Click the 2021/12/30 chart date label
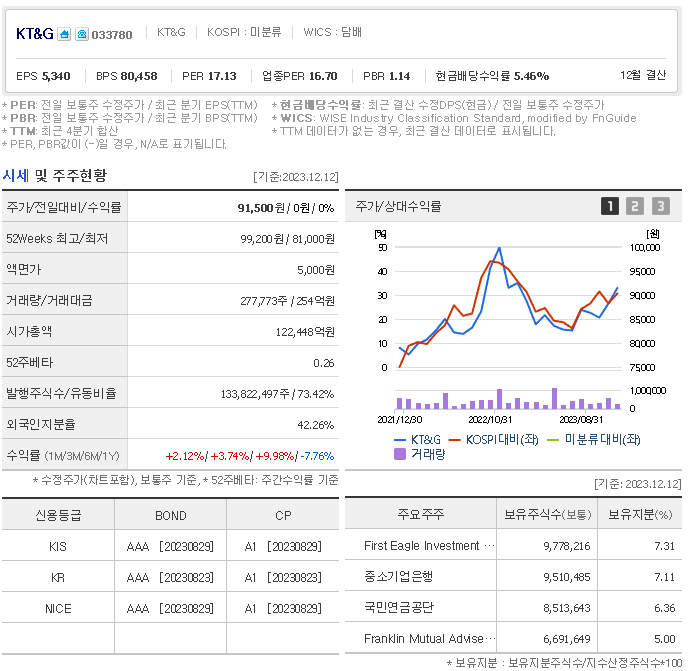This screenshot has width=690, height=671. tap(400, 419)
